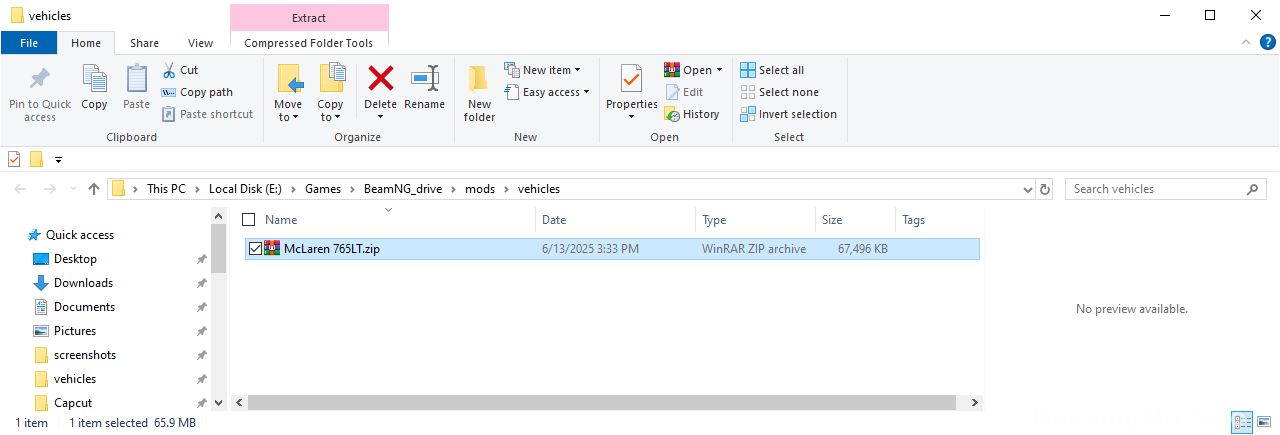Image resolution: width=1280 pixels, height=435 pixels.
Task: Expand the Properties button dropdown
Action: 631,117
